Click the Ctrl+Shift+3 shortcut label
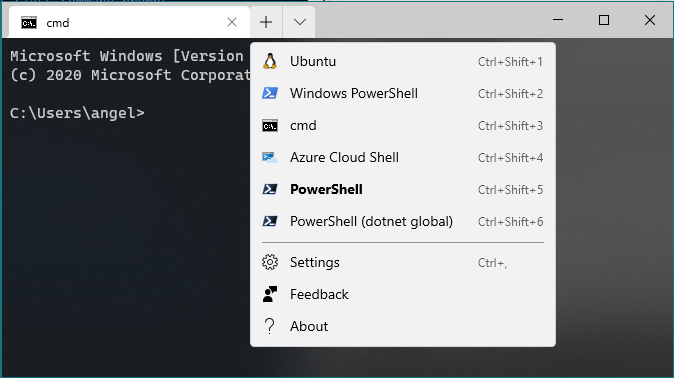Viewport: 674px width, 378px height. [510, 126]
